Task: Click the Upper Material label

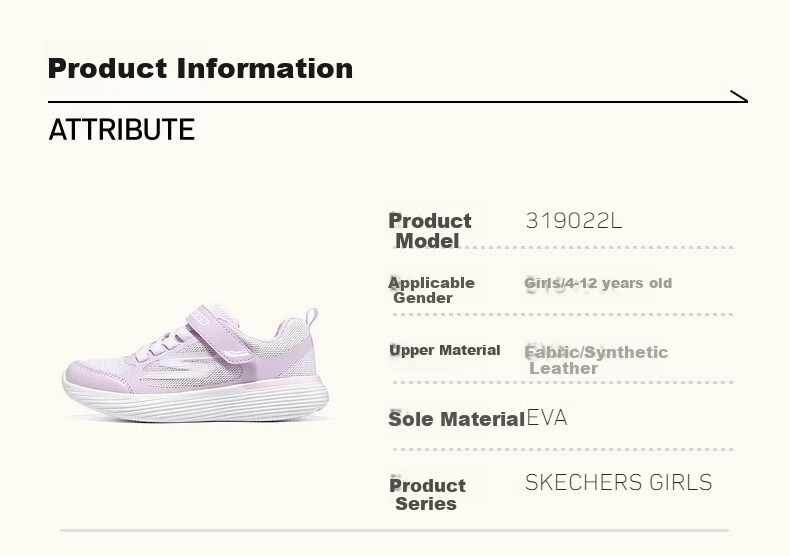Action: coord(444,350)
